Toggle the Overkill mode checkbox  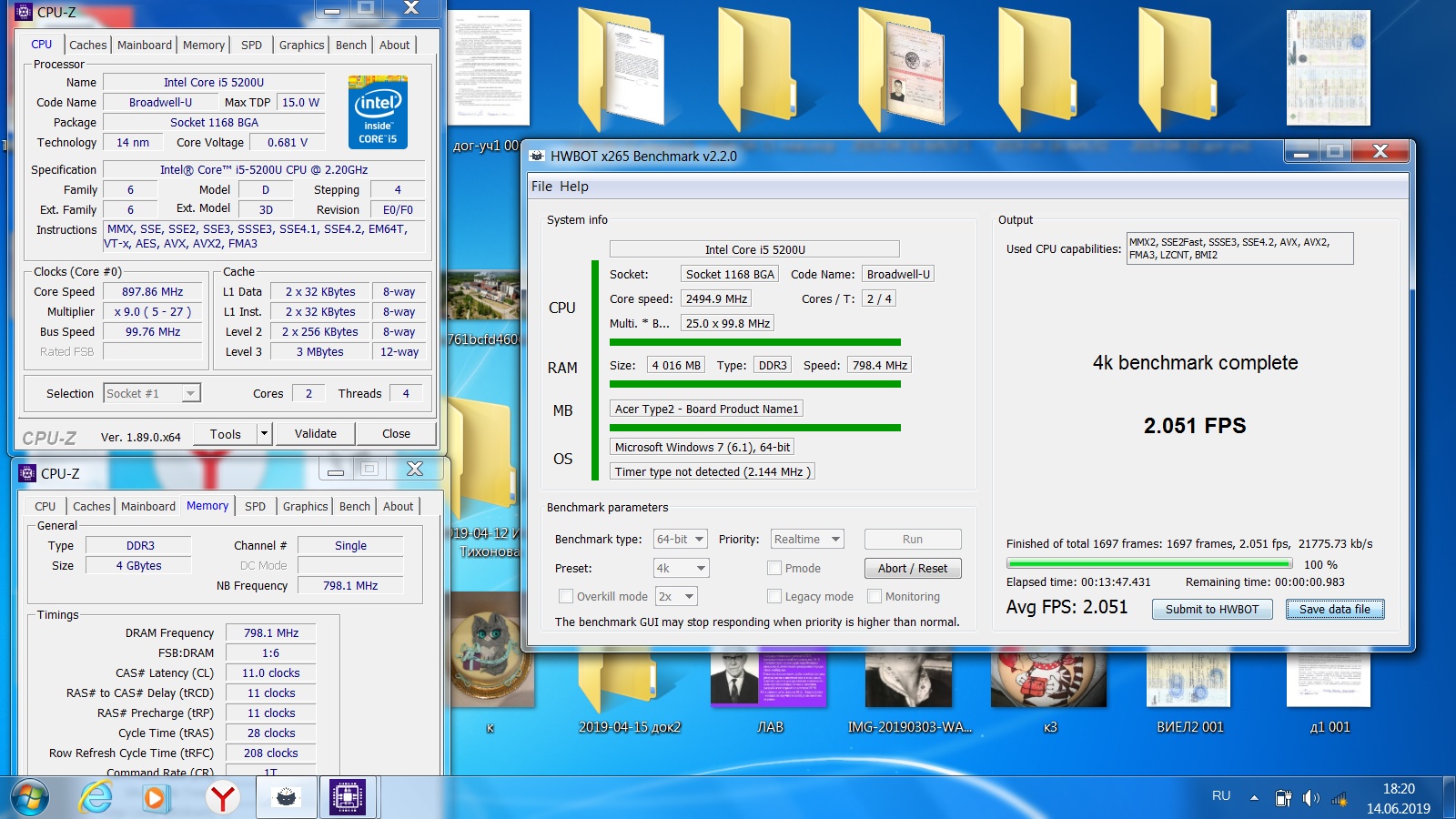point(566,596)
